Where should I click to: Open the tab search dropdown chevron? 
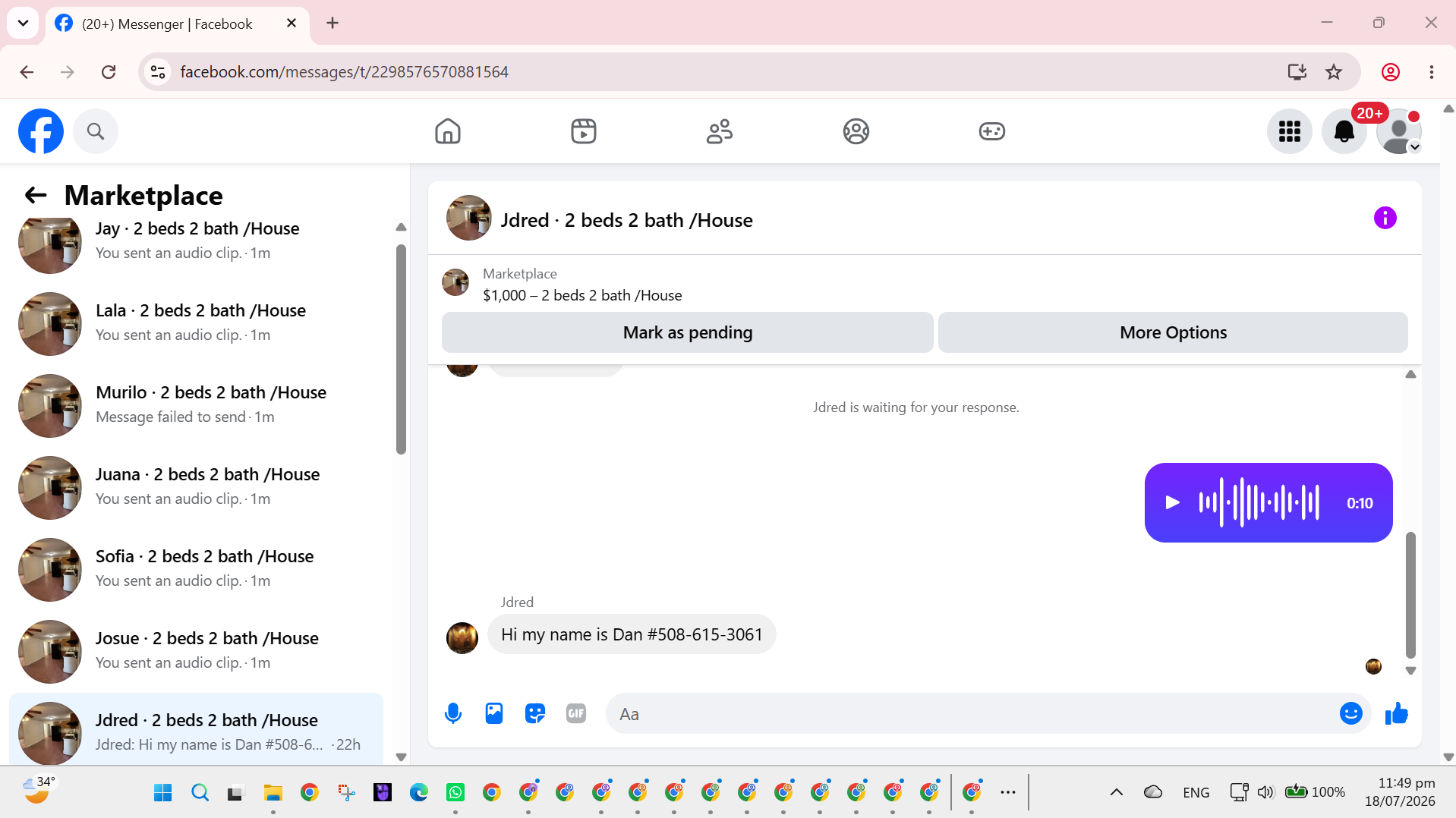pos(23,23)
